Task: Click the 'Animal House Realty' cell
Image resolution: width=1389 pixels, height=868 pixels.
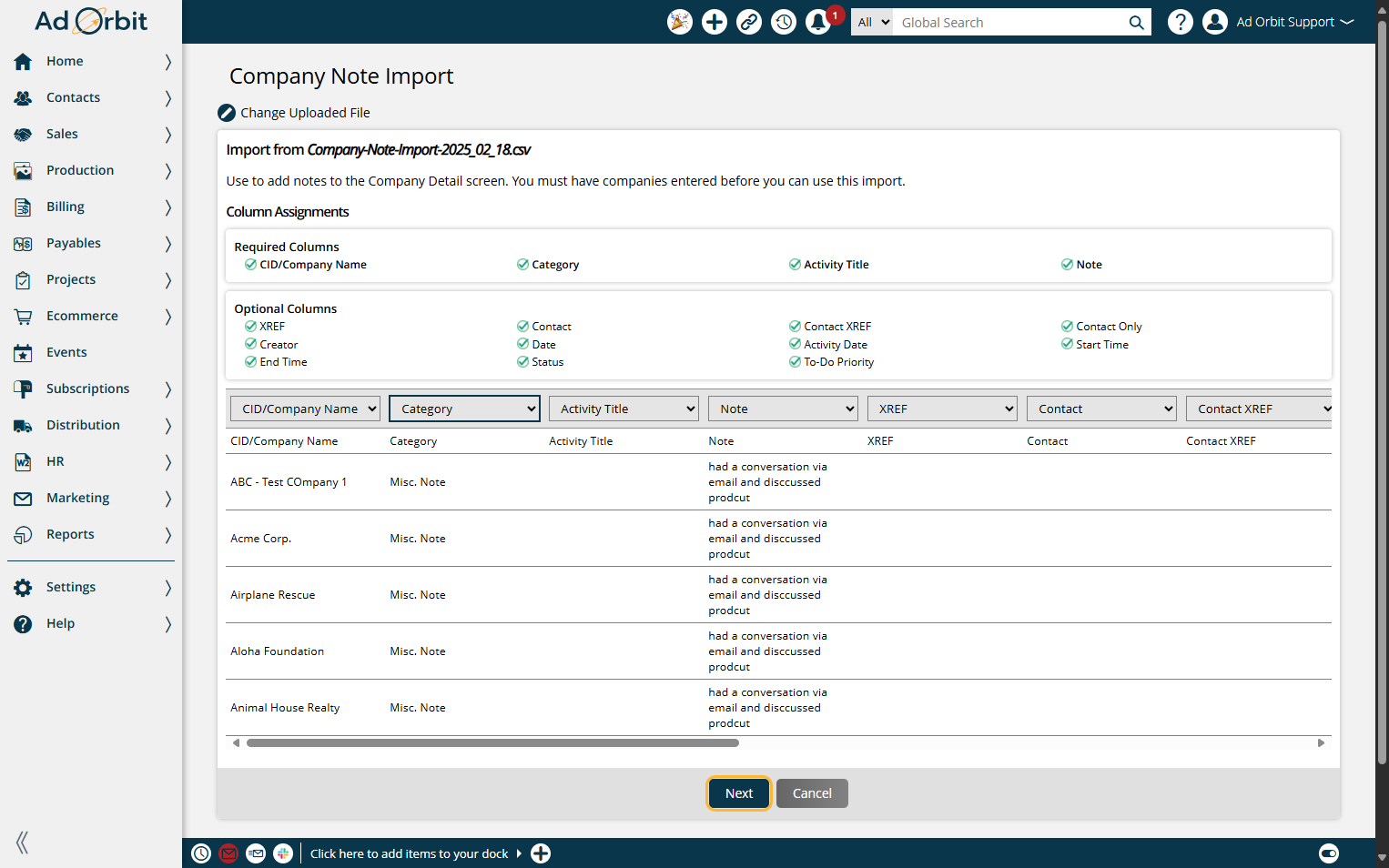Action: pos(285,708)
